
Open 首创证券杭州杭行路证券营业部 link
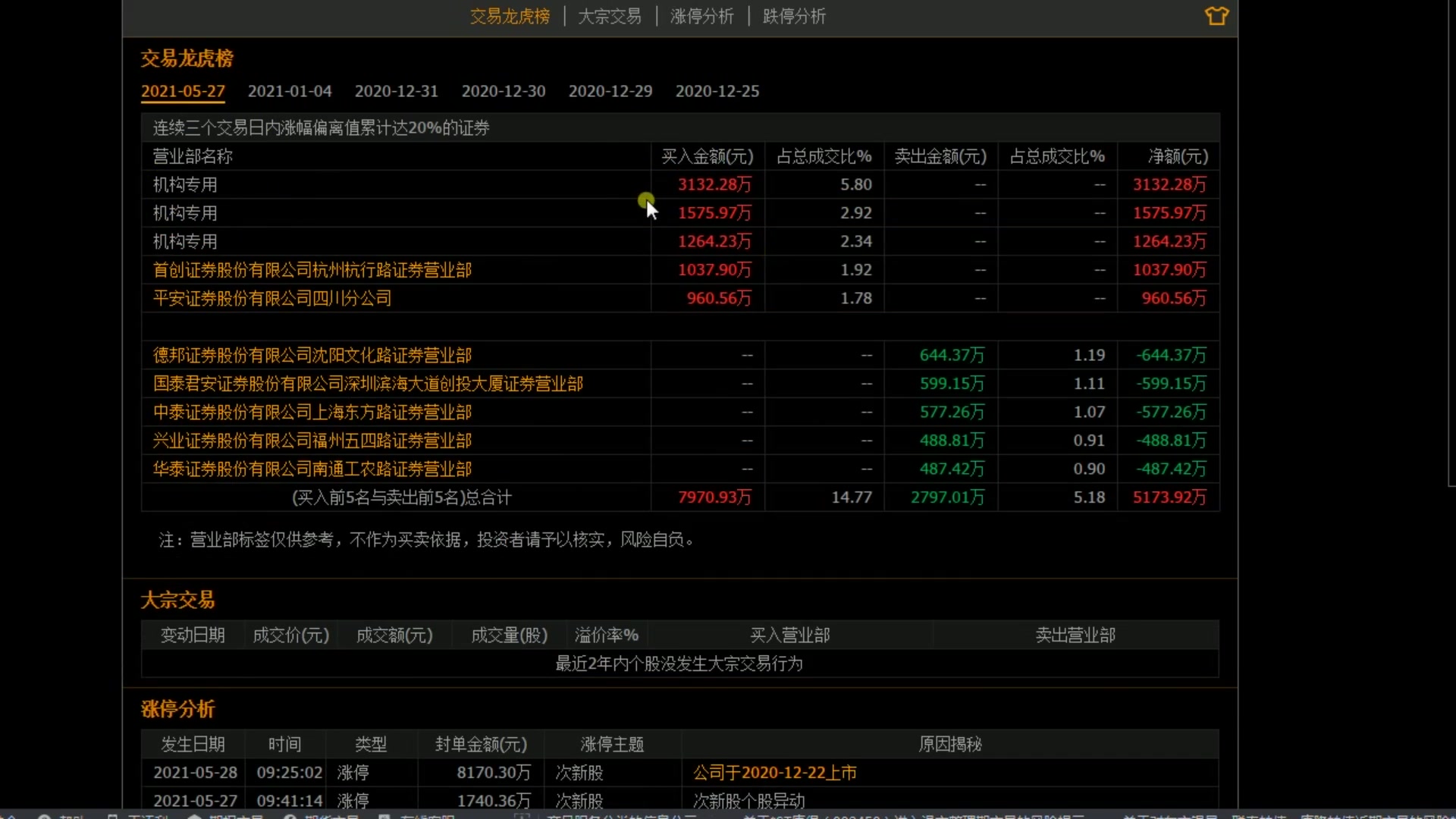312,270
